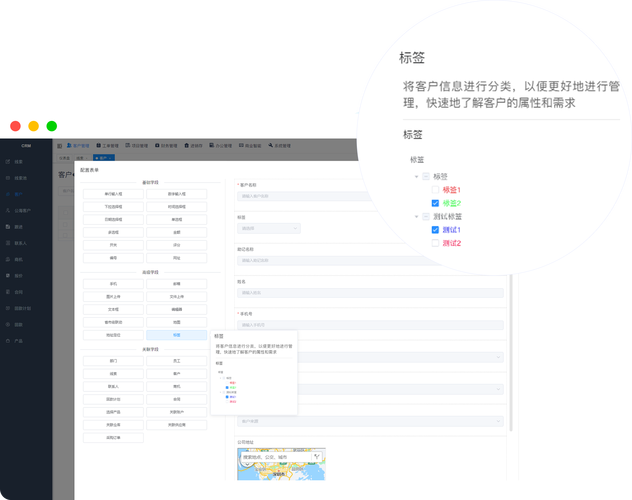This screenshot has width=632, height=500.
Task: Click the 跟进 sidebar icon
Action: pos(8,227)
